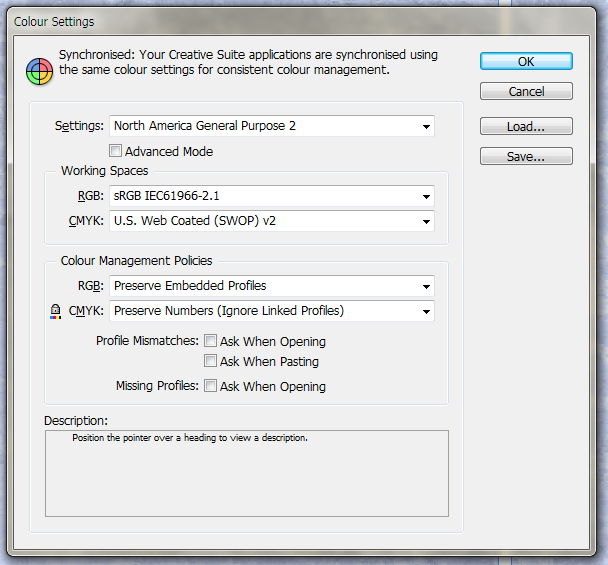Click the synchronised colour wheel icon
Image resolution: width=608 pixels, height=565 pixels.
[40, 72]
